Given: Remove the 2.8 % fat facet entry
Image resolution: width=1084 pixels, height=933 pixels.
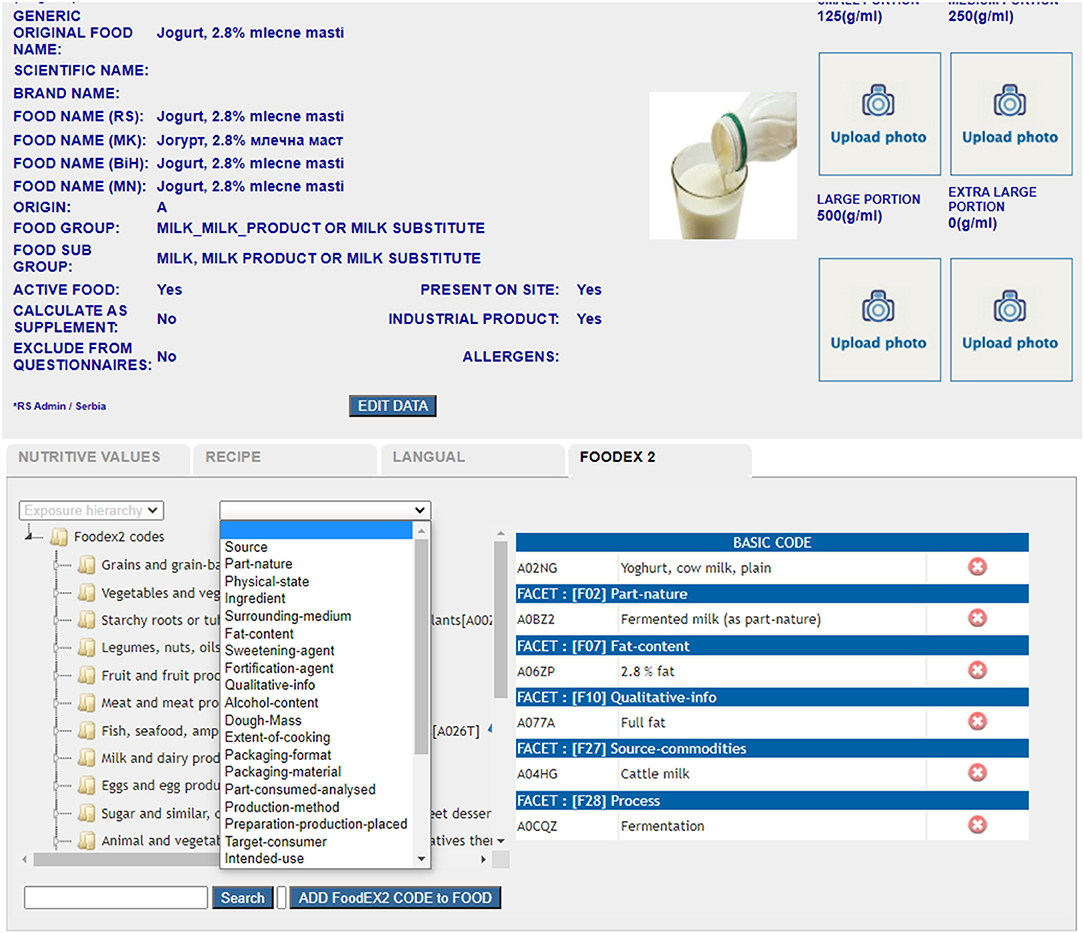Looking at the screenshot, I should pos(977,670).
